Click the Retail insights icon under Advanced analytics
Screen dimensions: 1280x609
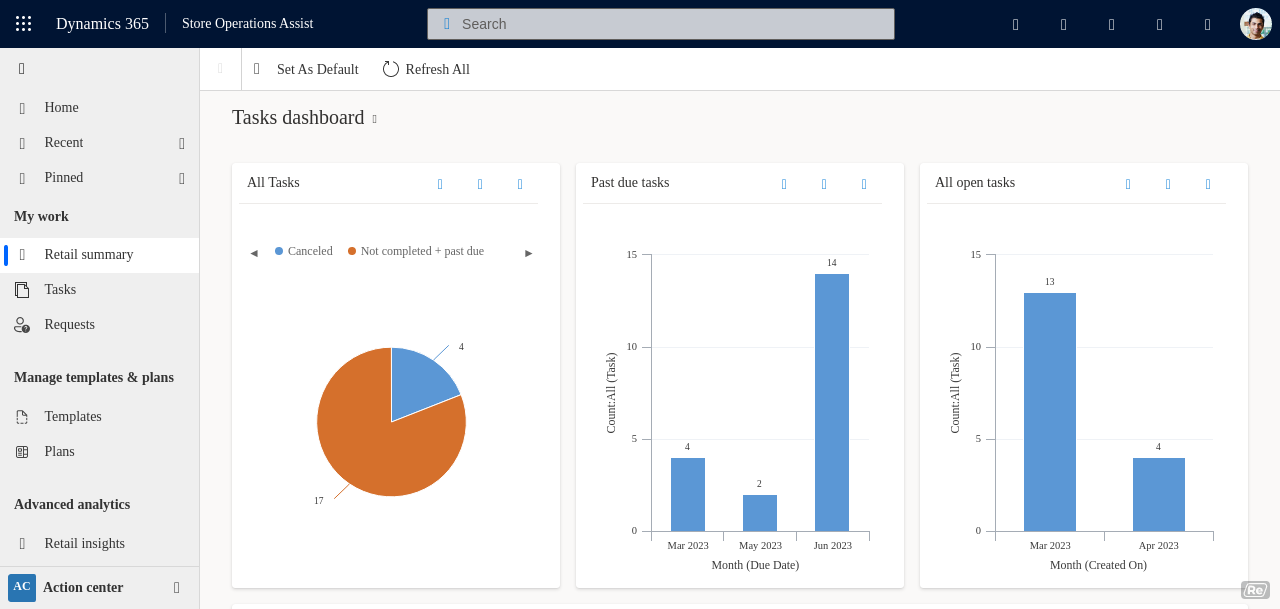[21, 543]
